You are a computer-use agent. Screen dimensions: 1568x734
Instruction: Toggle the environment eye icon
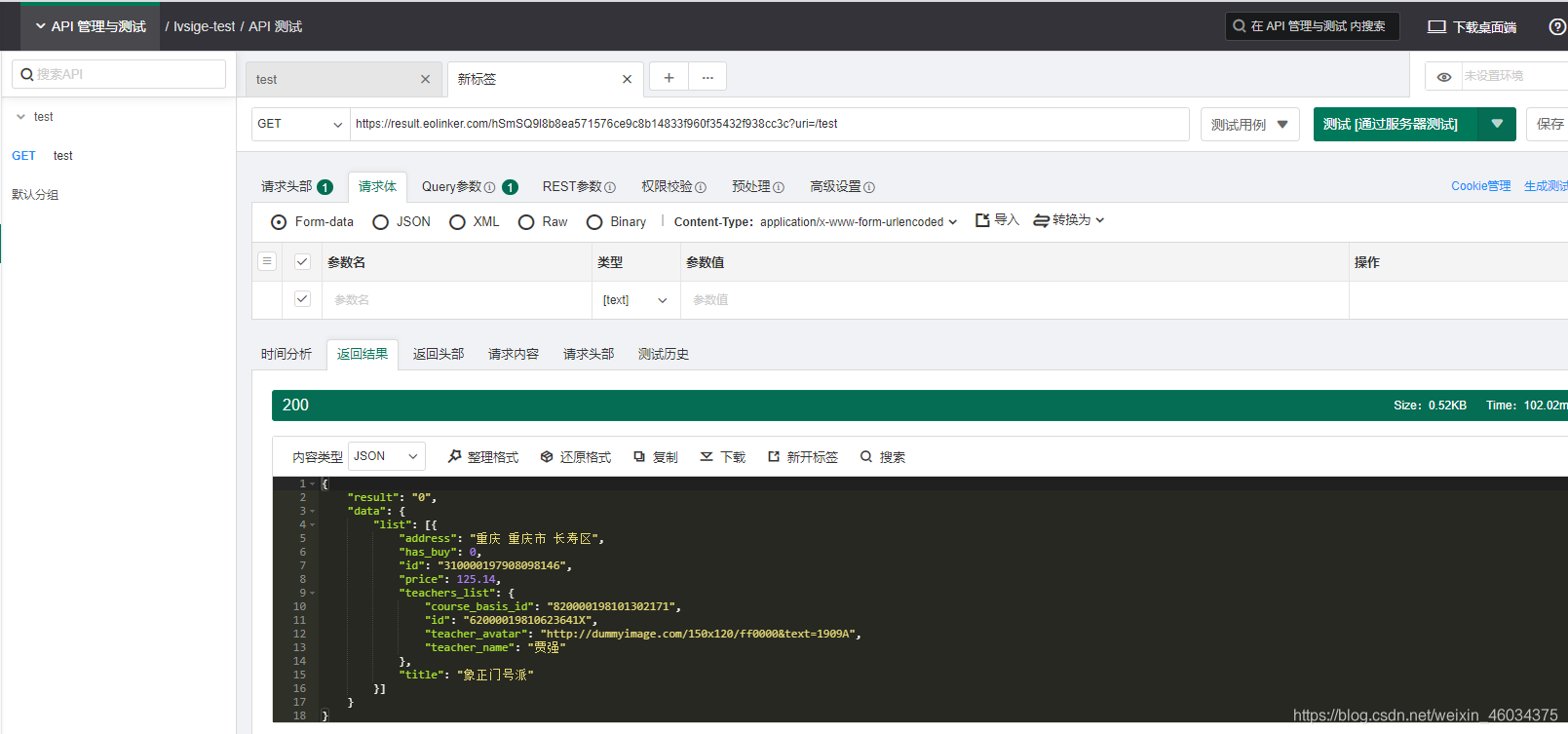[1444, 76]
